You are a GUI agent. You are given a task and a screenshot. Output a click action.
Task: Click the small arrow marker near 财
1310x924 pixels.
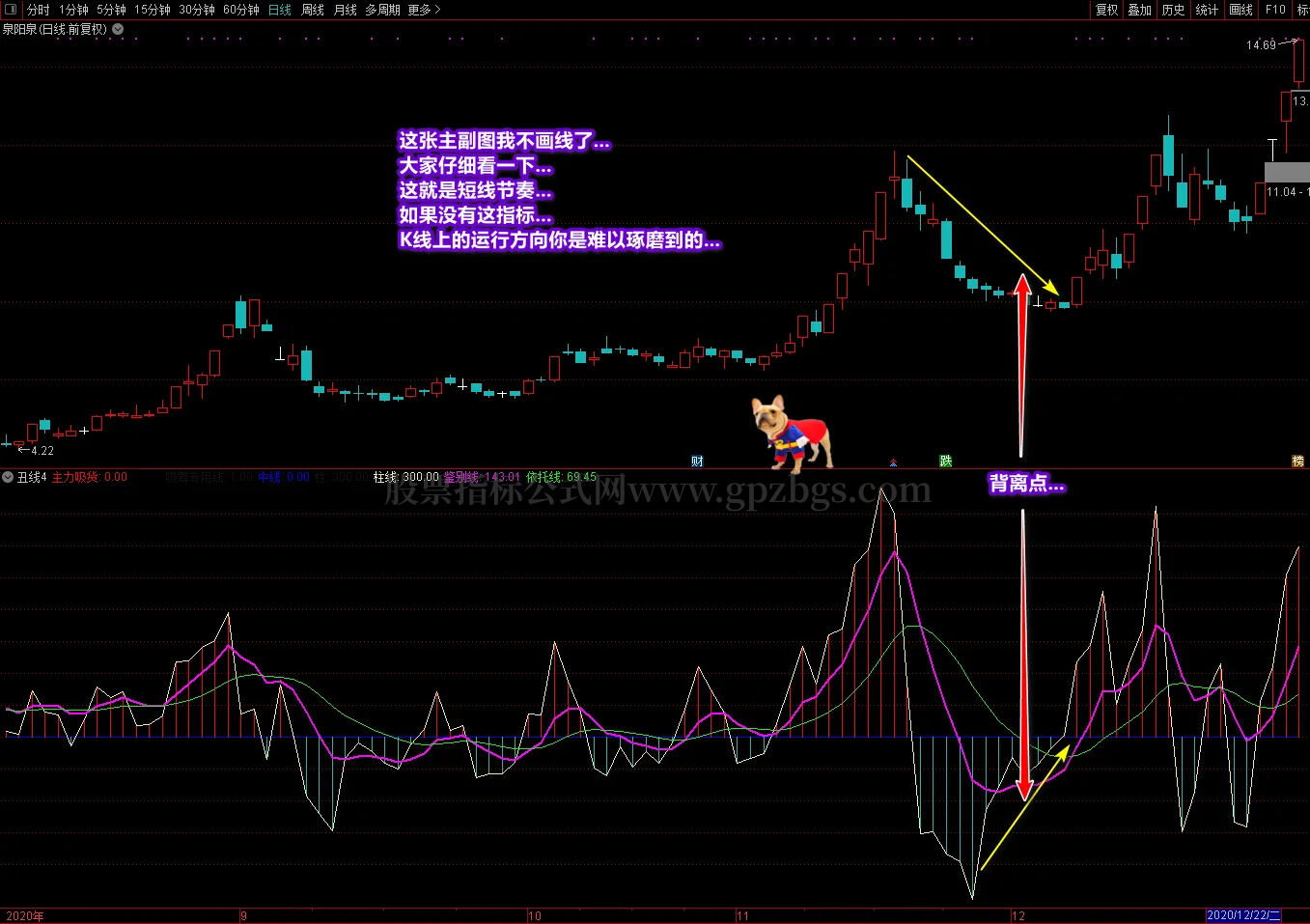894,463
